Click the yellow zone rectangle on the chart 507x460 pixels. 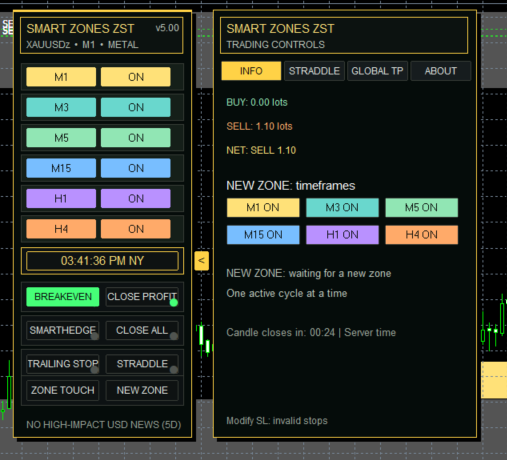pyautogui.click(x=494, y=380)
